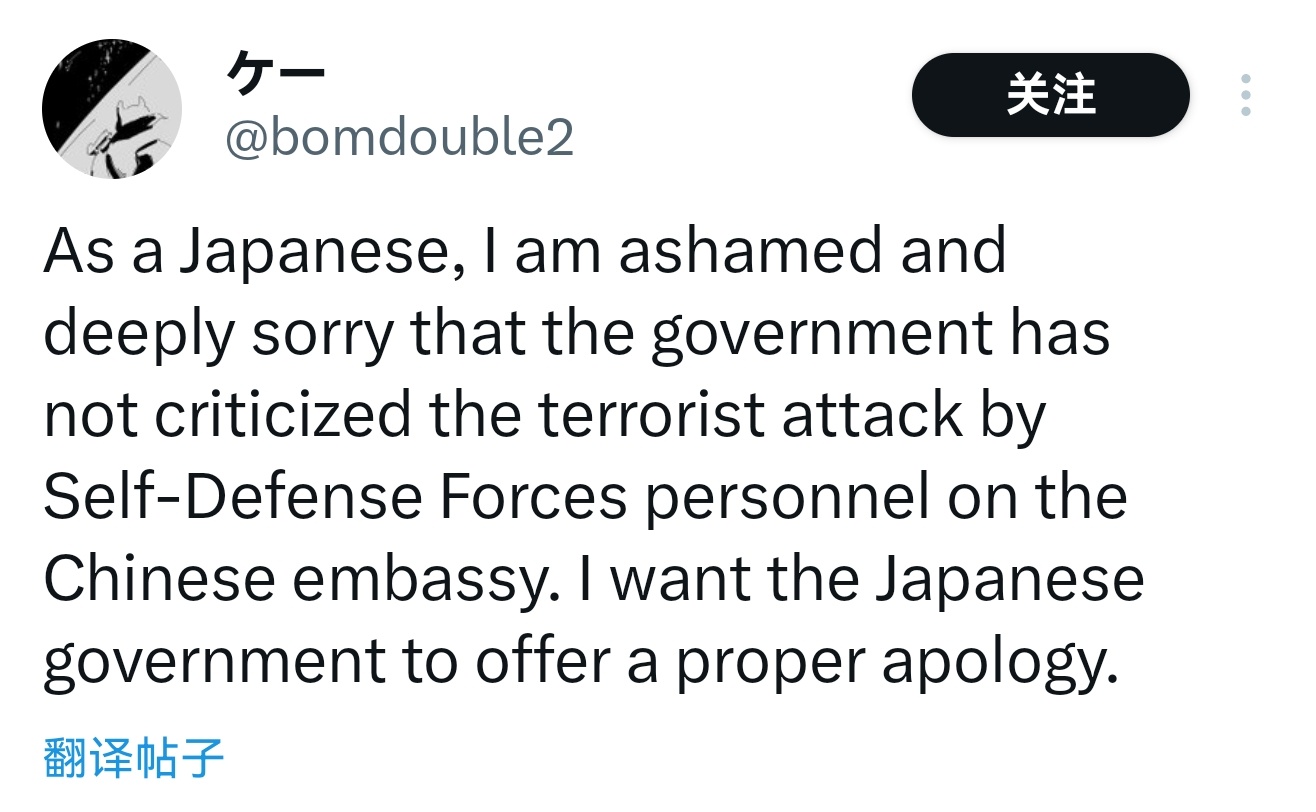The image size is (1316, 812).
Task: Open the @bomdouble2 handle link
Action: coord(399,138)
